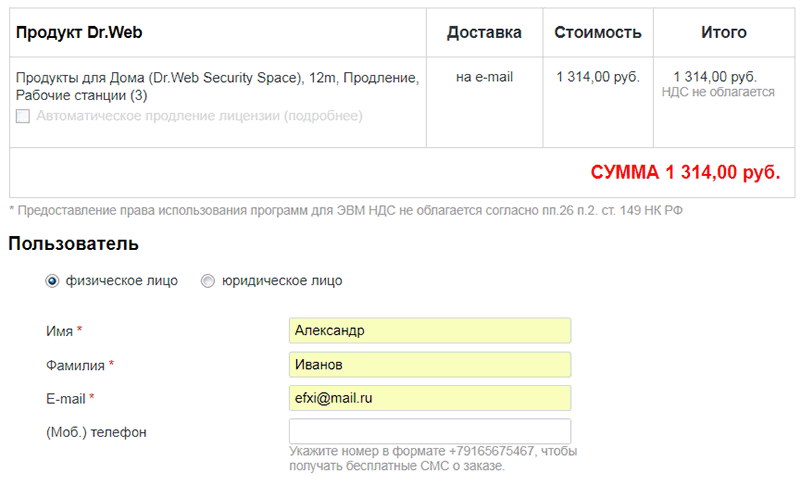Select the "физическое лицо" radio button

[x=52, y=281]
